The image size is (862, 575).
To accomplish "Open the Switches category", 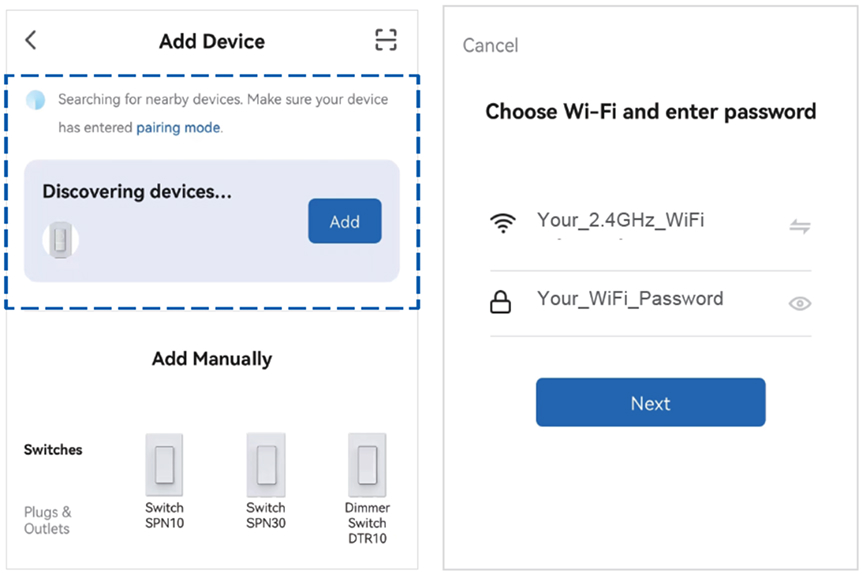I will 53,450.
